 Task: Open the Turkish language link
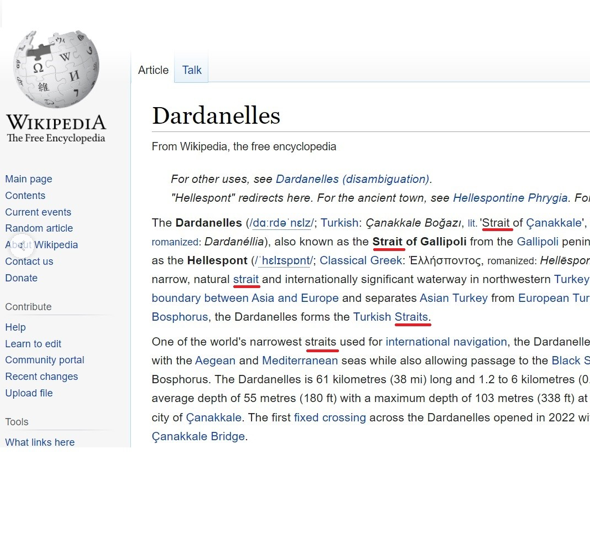339,223
